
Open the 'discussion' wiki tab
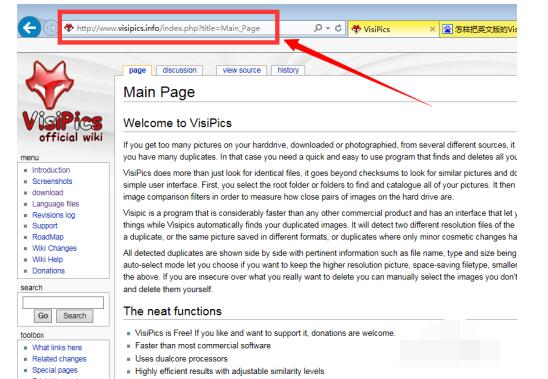[x=179, y=70]
